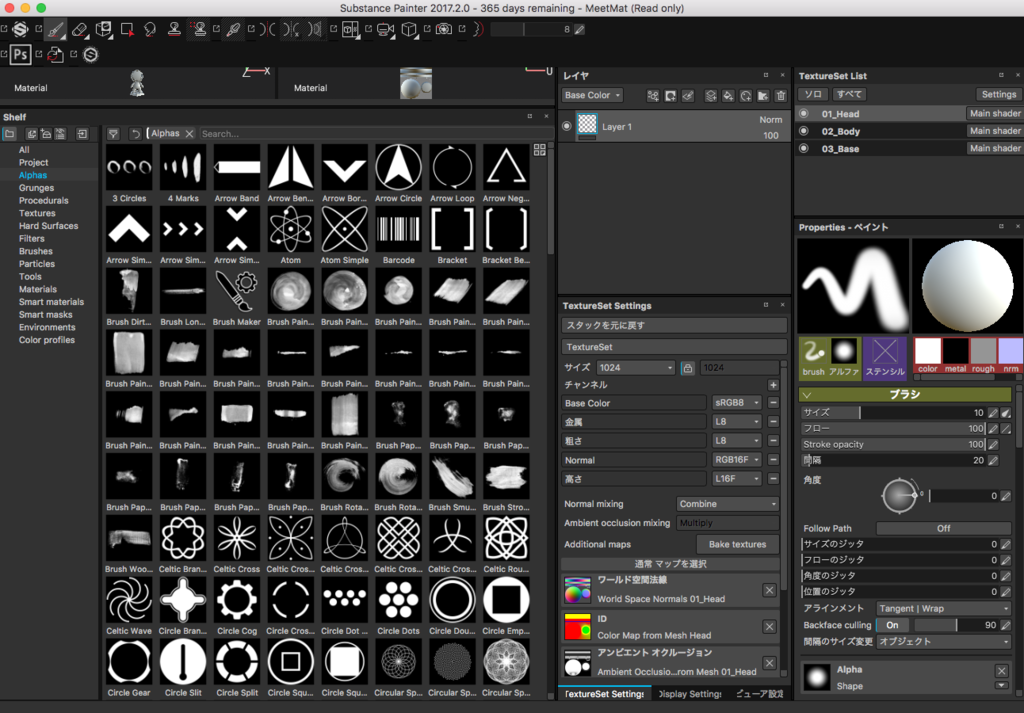Screen dimensions: 1024x713
Task: Select the Material picker eyedropper tool
Action: pos(232,29)
